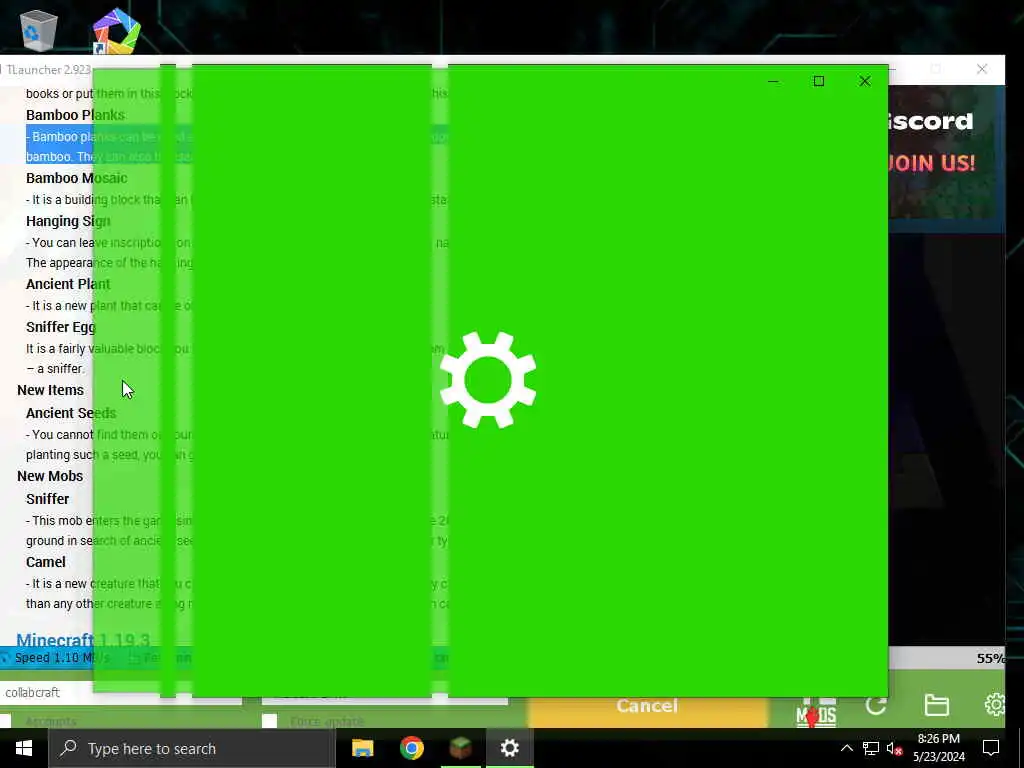Image resolution: width=1024 pixels, height=768 pixels.
Task: Close the green loading window
Action: tap(865, 81)
